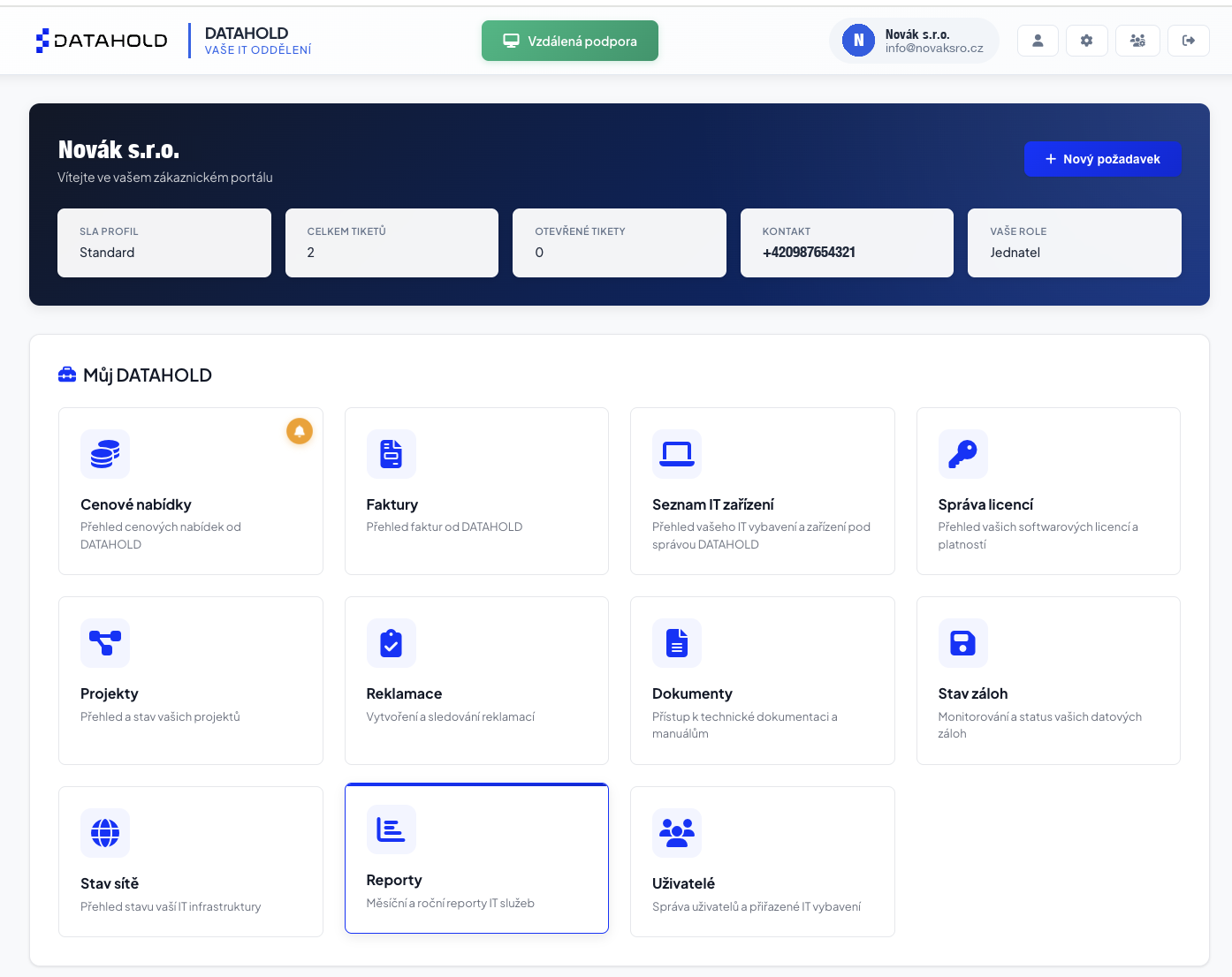This screenshot has width=1232, height=977.
Task: Open the Uživatelé management card
Action: [763, 861]
